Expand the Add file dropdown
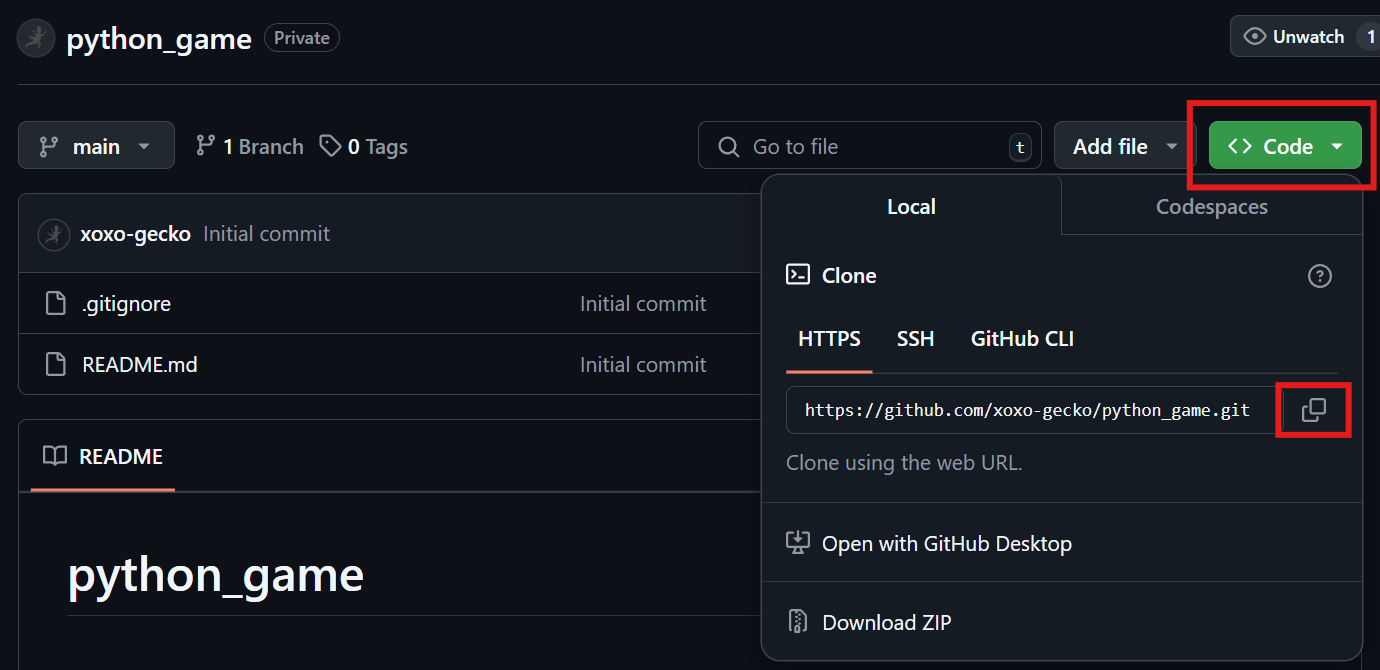Viewport: 1380px width, 670px height. point(1124,146)
